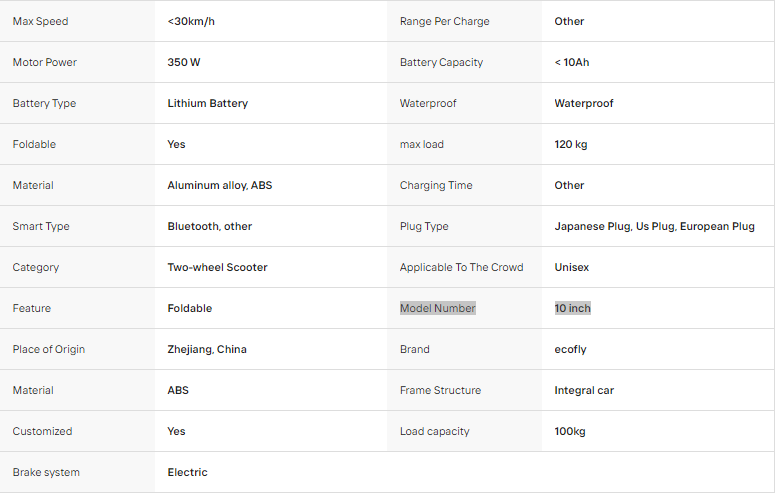775x494 pixels.
Task: Click the Two-wheel Scooter category value
Action: point(217,268)
